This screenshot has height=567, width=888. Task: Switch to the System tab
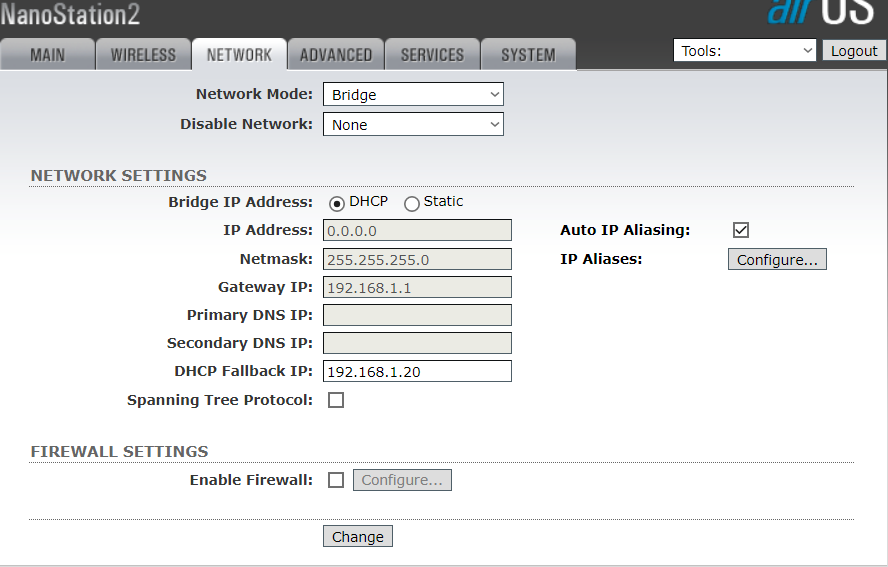point(528,55)
